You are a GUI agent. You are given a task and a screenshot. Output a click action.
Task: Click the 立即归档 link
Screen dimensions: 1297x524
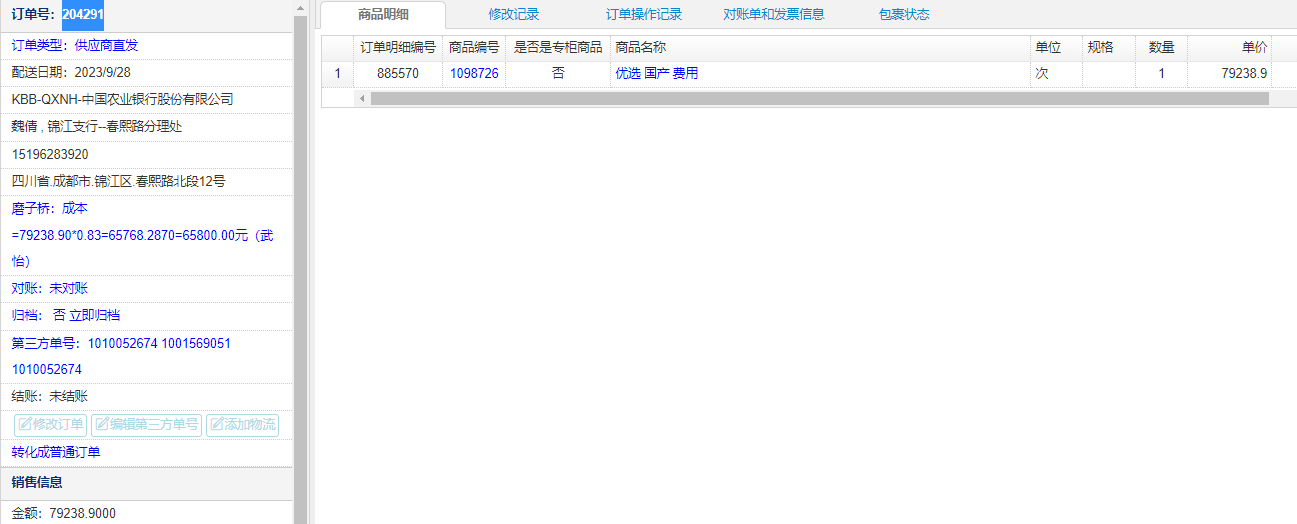95,315
